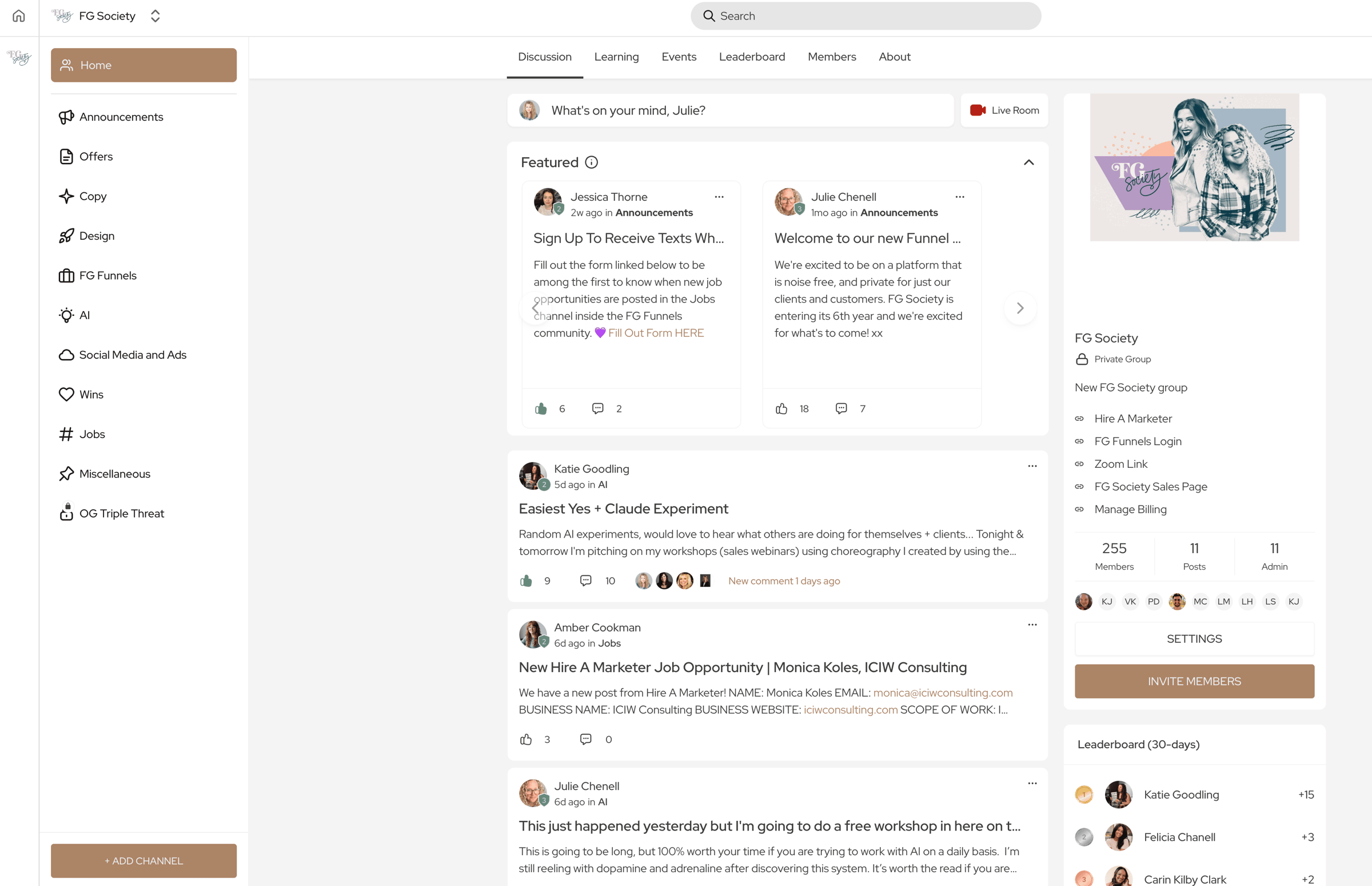The image size is (1372, 886).
Task: Toggle like on Jessica Thorne's featured post
Action: 541,408
